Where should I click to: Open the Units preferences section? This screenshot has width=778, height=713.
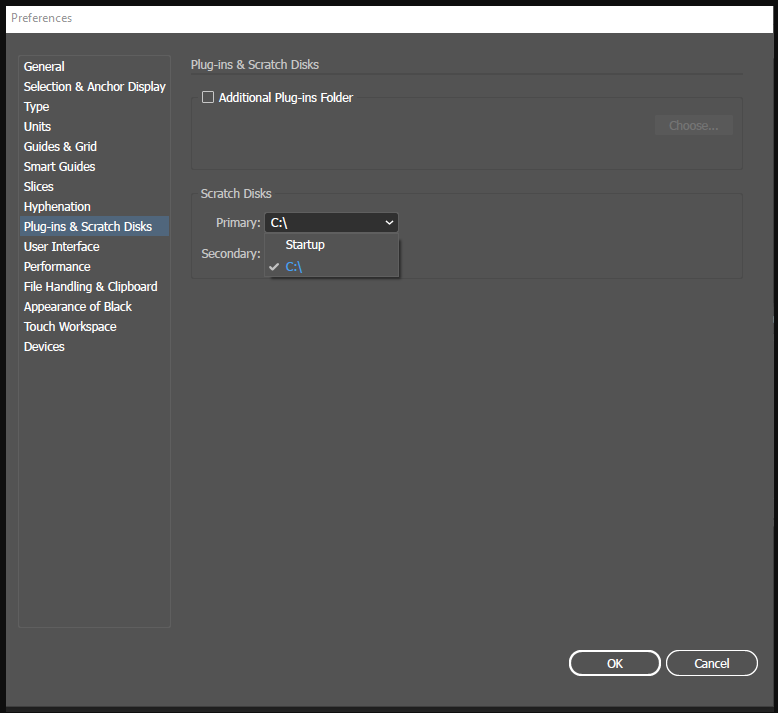[x=94, y=127]
